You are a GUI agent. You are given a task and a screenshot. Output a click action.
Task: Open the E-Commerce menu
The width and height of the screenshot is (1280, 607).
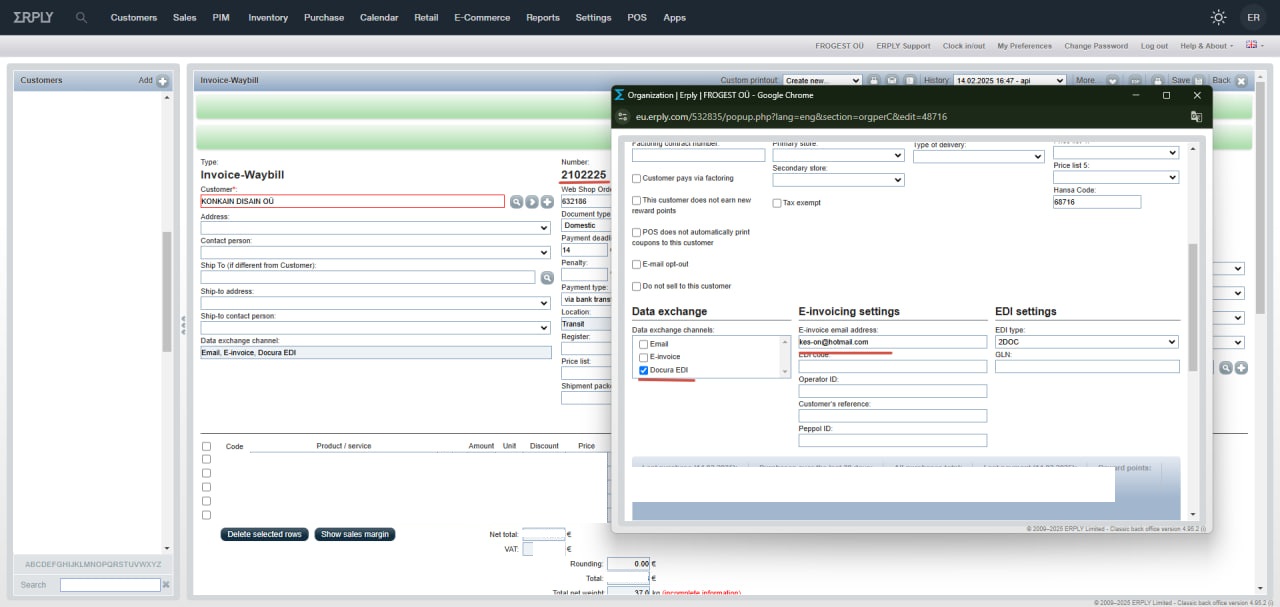[x=482, y=17]
